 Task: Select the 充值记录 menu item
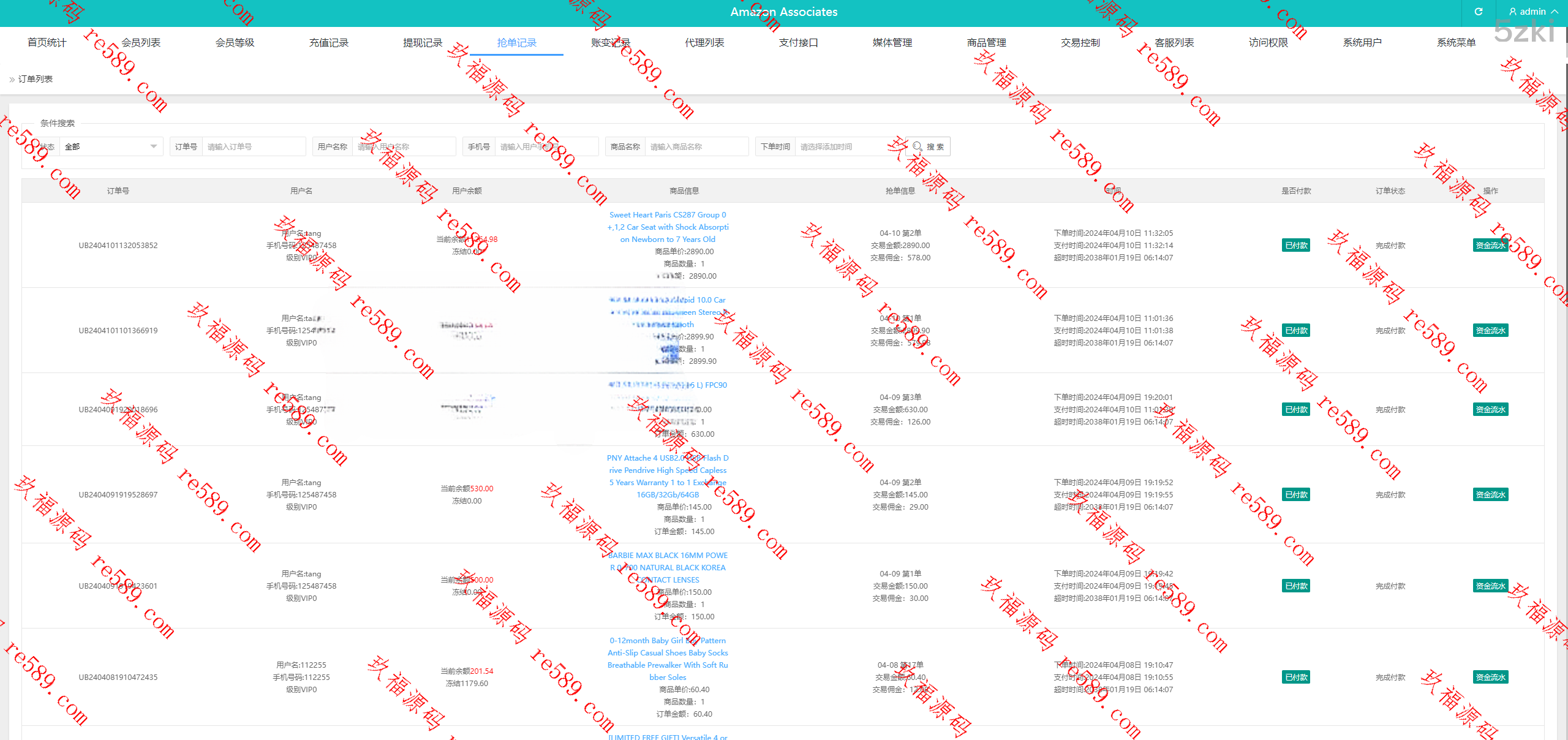coord(329,42)
